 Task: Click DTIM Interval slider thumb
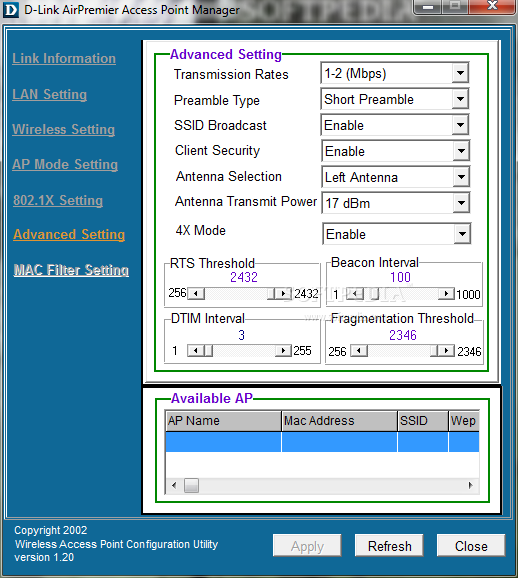pos(208,351)
